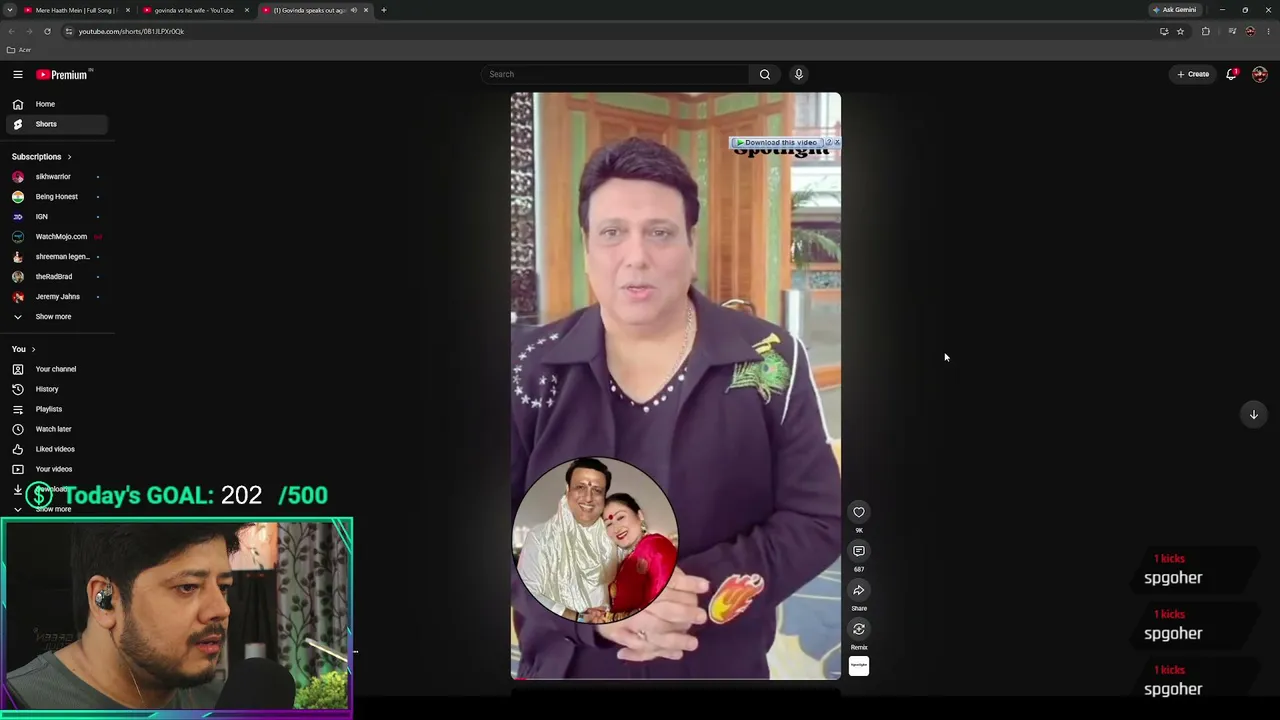
Task: View site information in the address bar
Action: (x=68, y=31)
